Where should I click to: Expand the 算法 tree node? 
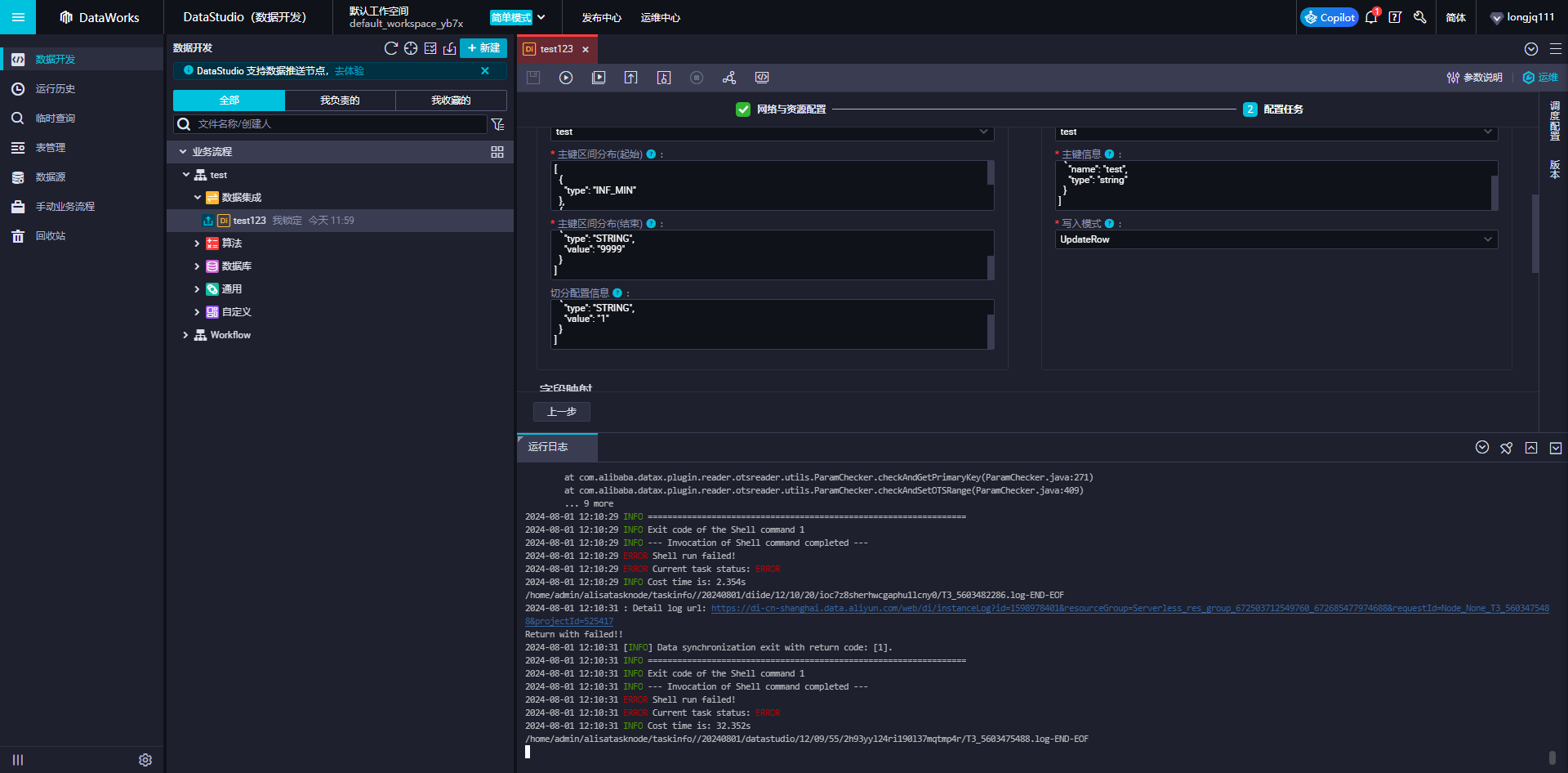coord(197,244)
